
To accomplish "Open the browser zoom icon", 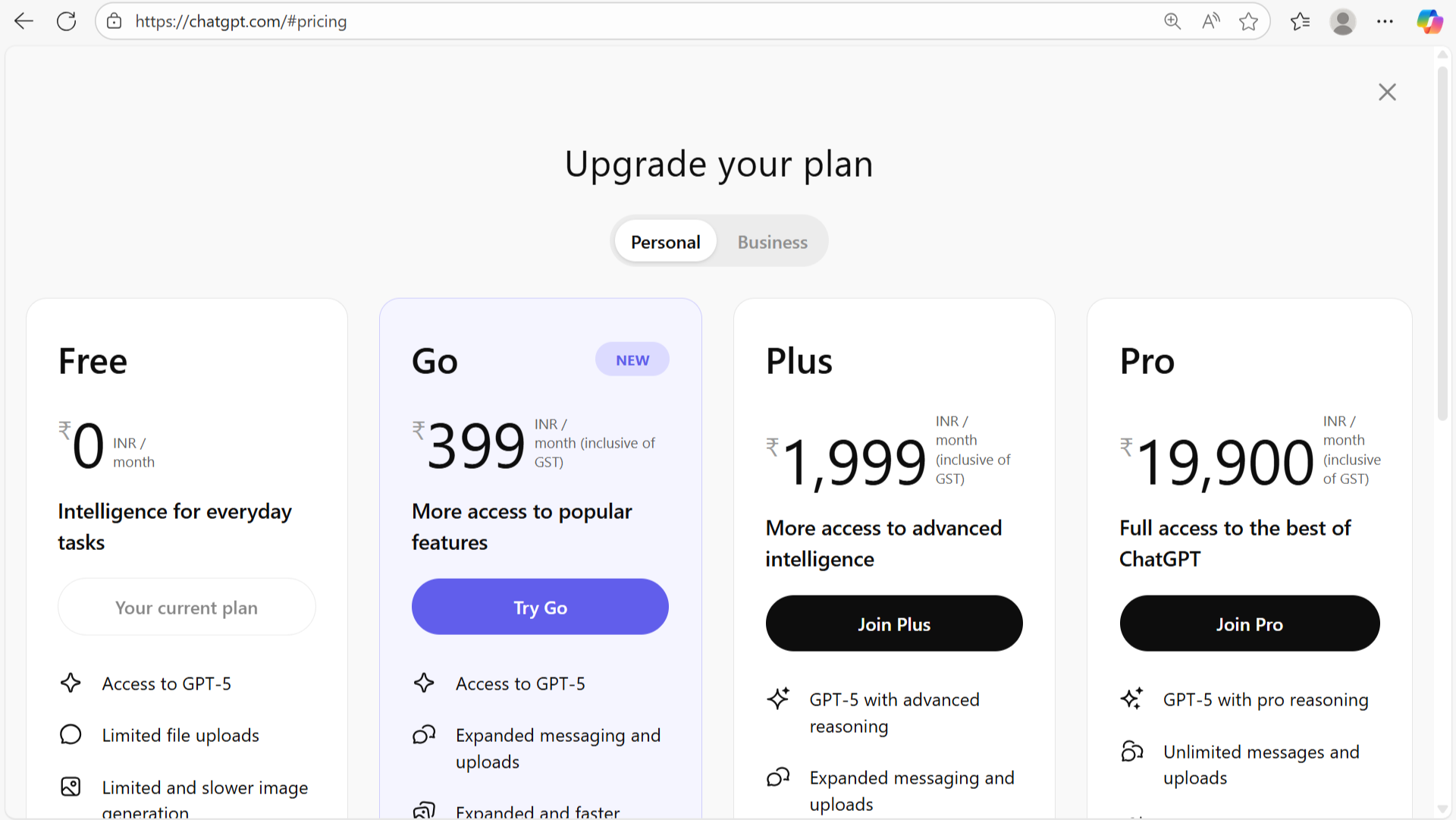I will click(x=1172, y=21).
